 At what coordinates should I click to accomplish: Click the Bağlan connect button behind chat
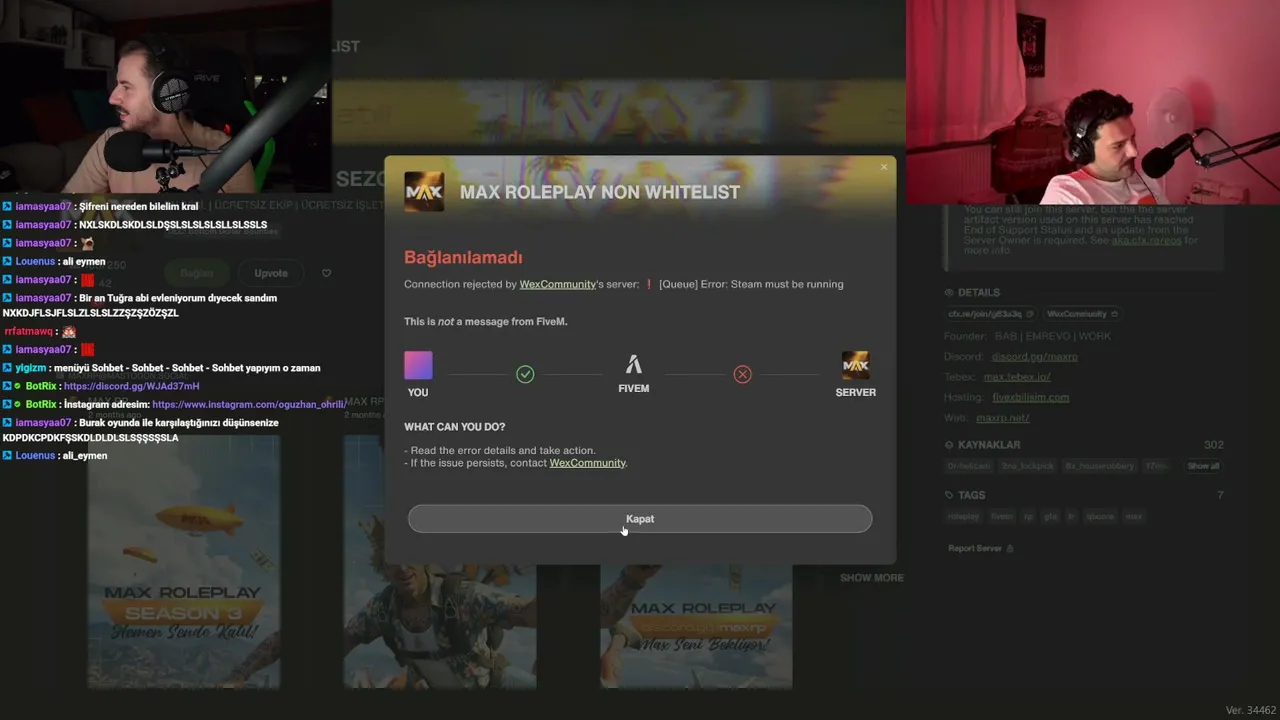pyautogui.click(x=197, y=273)
